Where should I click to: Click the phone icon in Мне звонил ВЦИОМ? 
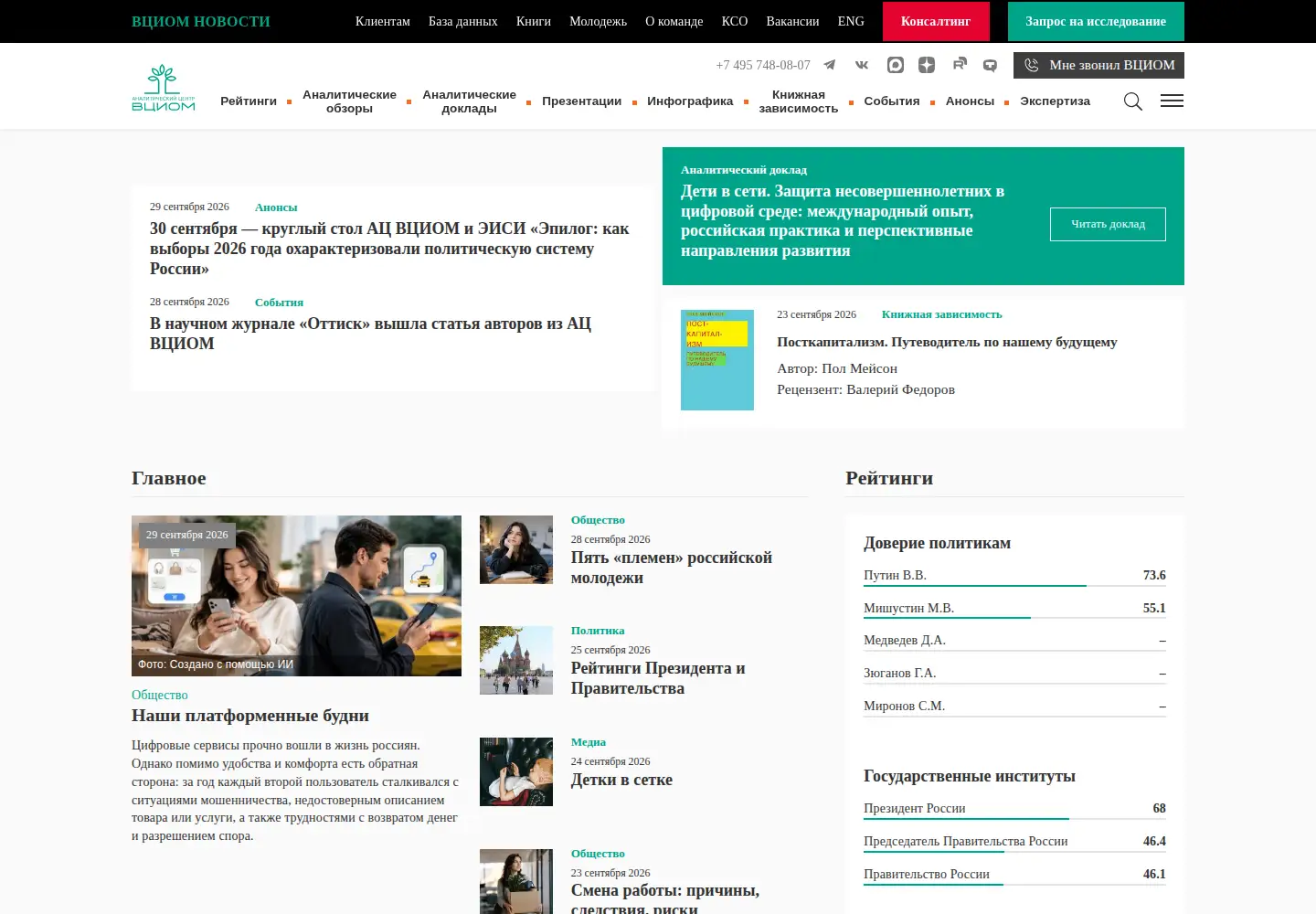[1032, 65]
